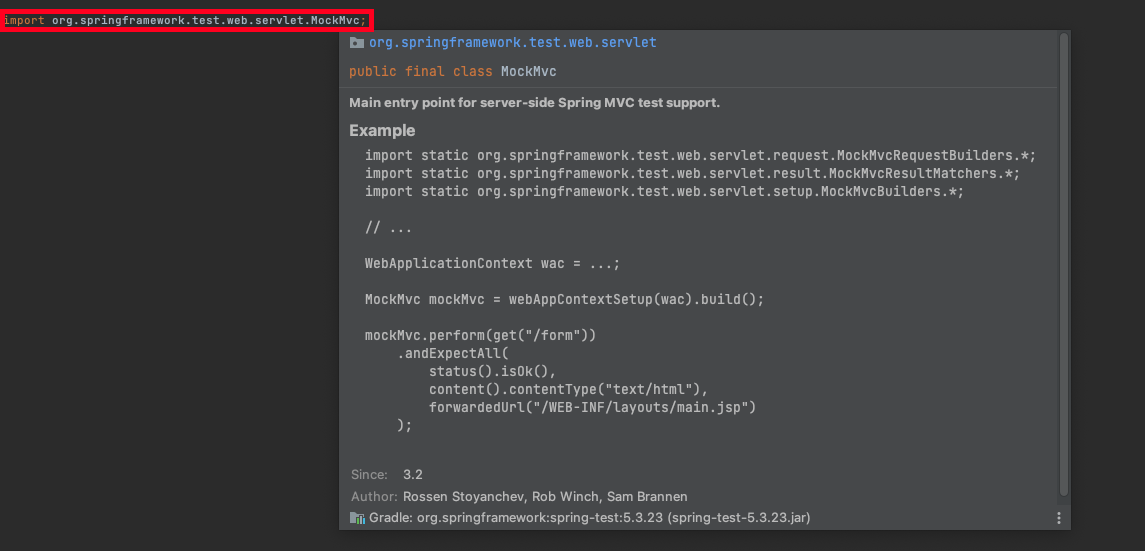Click the 'Main entry point' description sentence
The image size is (1145, 551).
tap(535, 103)
